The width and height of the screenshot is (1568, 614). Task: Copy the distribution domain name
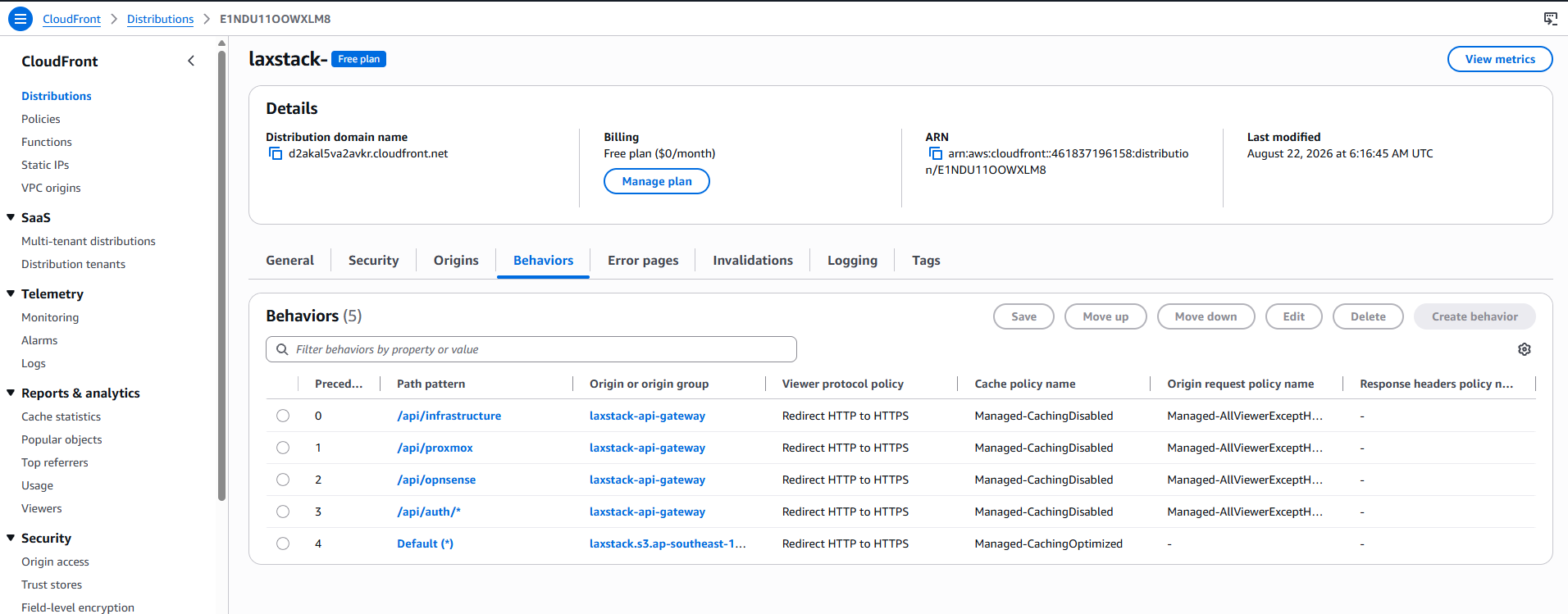(x=276, y=154)
